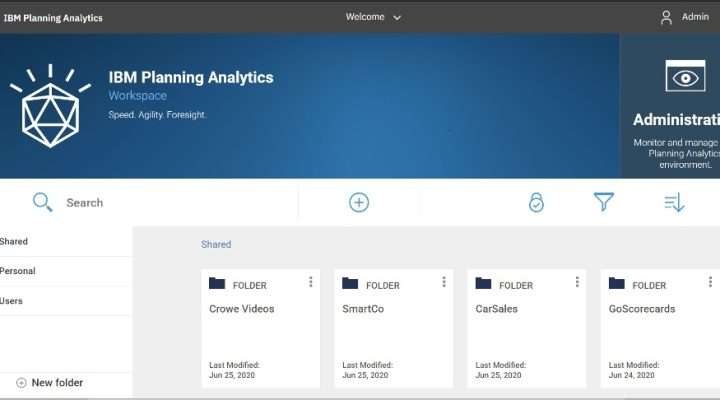720x400 pixels.
Task: Click the plus icon beside New folder
Action: [x=21, y=383]
